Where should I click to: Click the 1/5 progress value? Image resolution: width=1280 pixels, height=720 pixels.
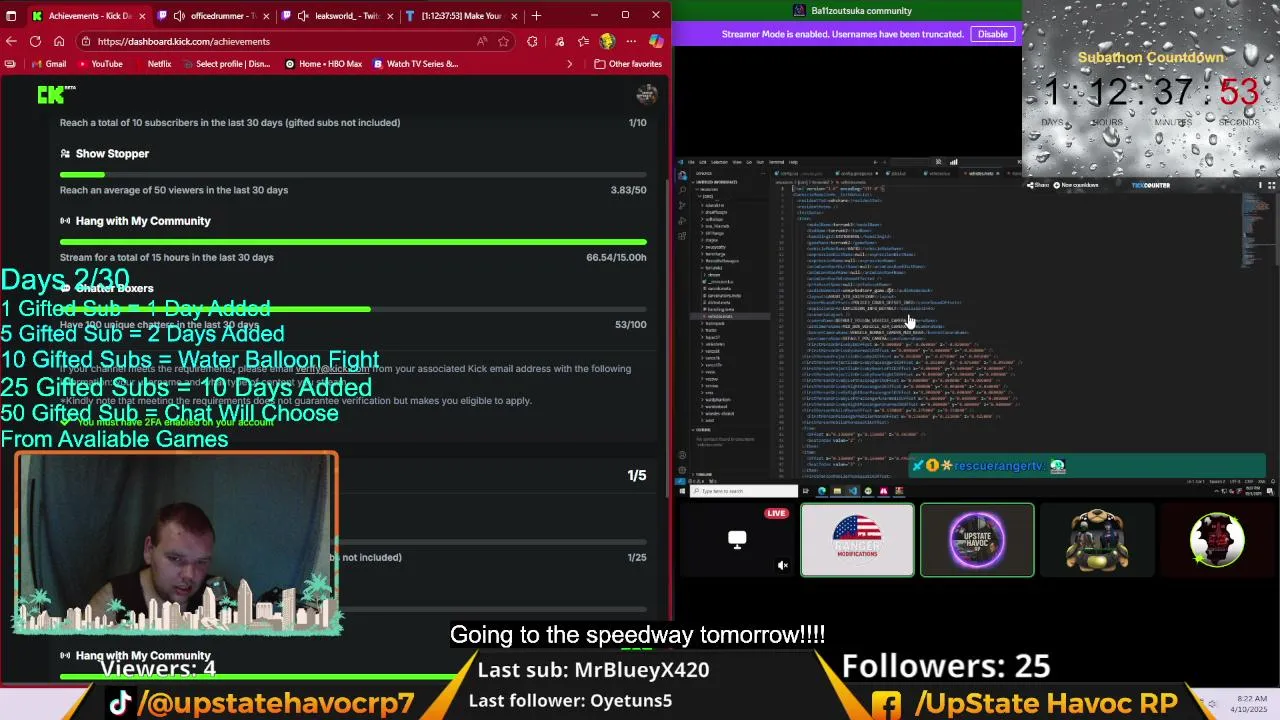(637, 476)
